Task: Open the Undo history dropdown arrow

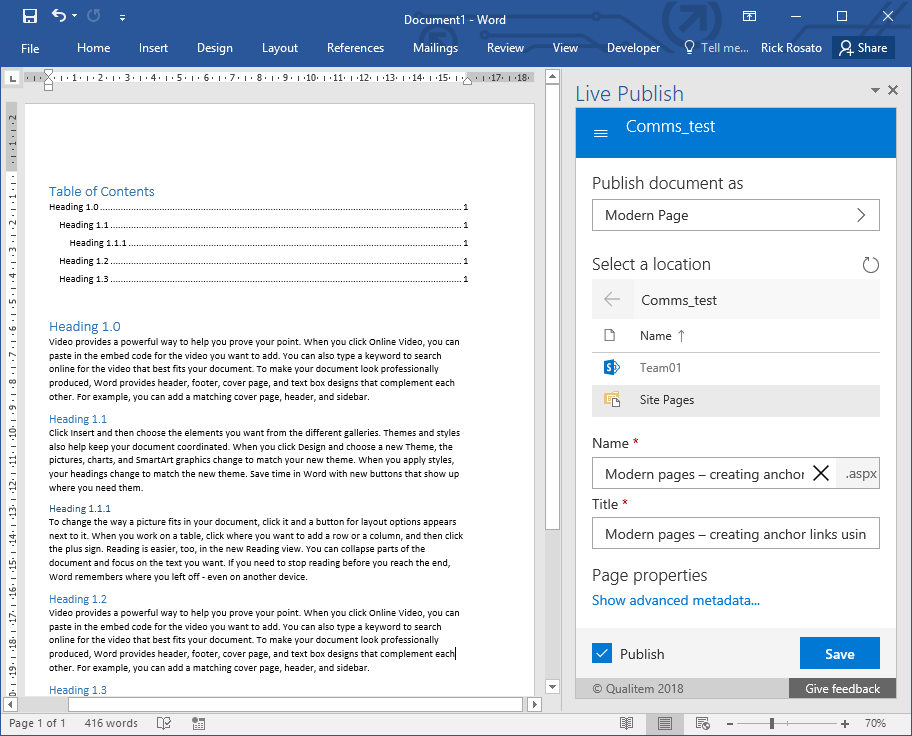Action: 74,16
